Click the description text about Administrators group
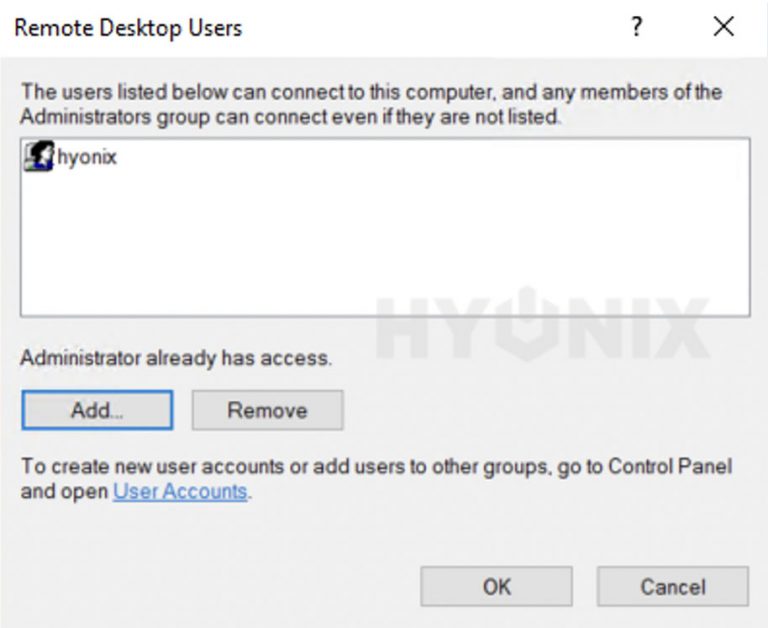This screenshot has height=628, width=768. pos(371,104)
